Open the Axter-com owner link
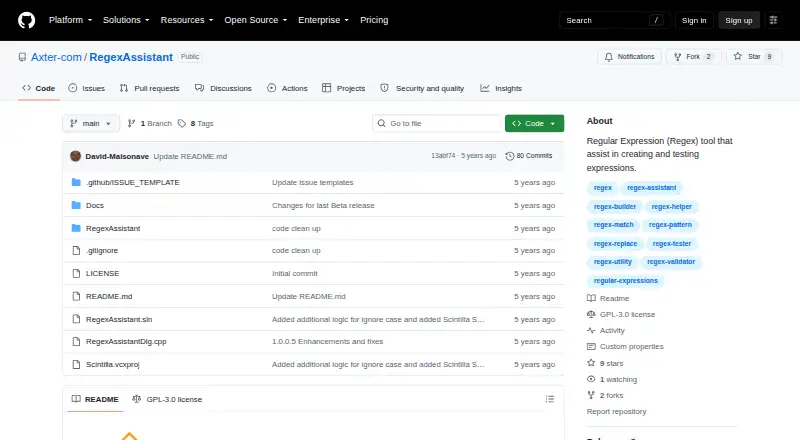 (56, 57)
